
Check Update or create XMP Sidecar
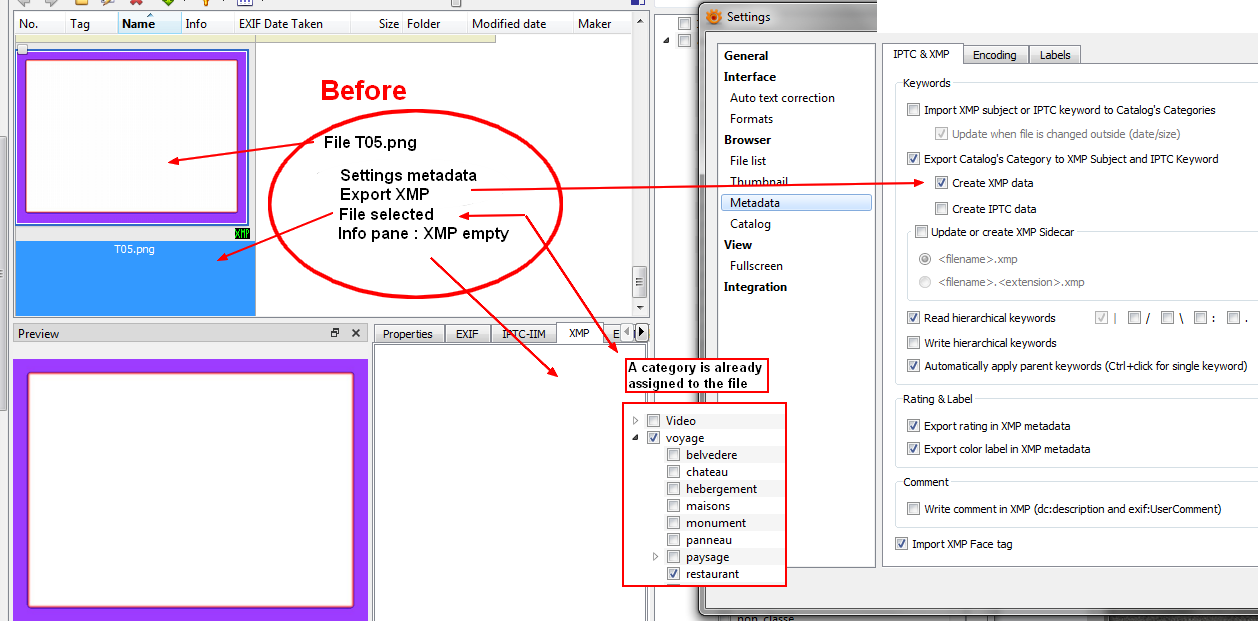tap(921, 232)
